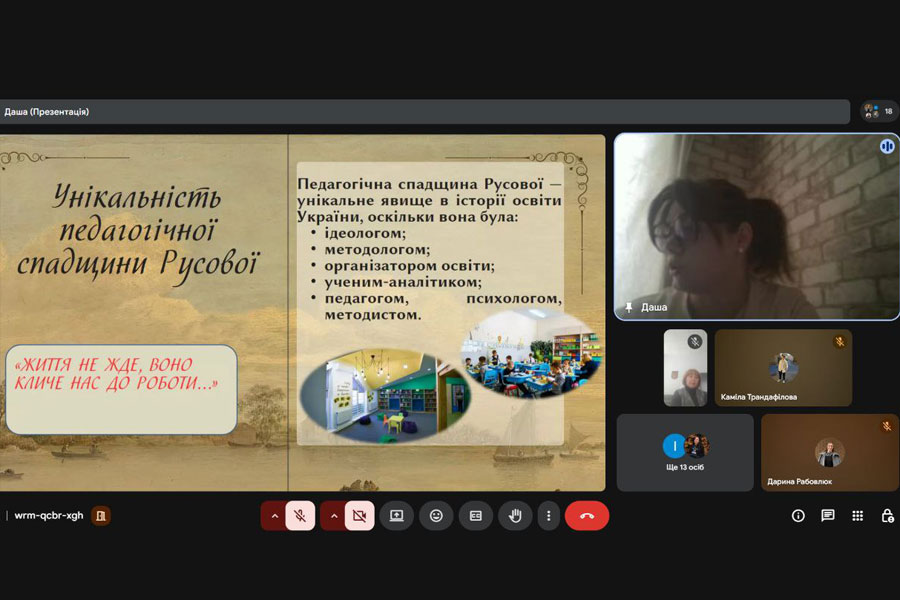
Task: Select Даша's pinned video tile
Action: pos(757,226)
